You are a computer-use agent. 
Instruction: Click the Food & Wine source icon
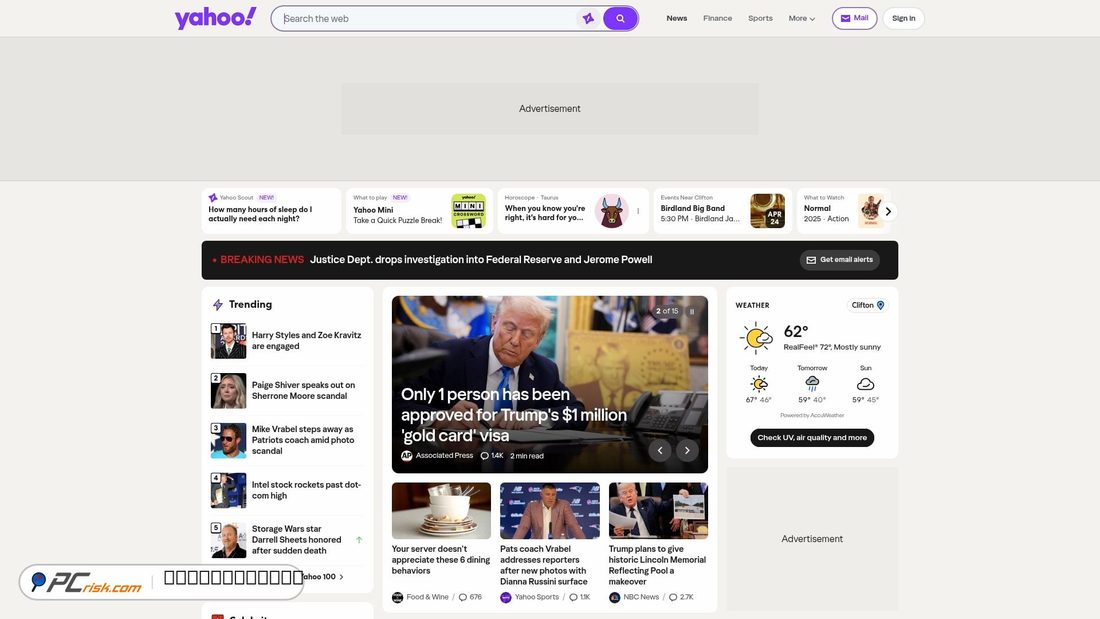click(397, 597)
